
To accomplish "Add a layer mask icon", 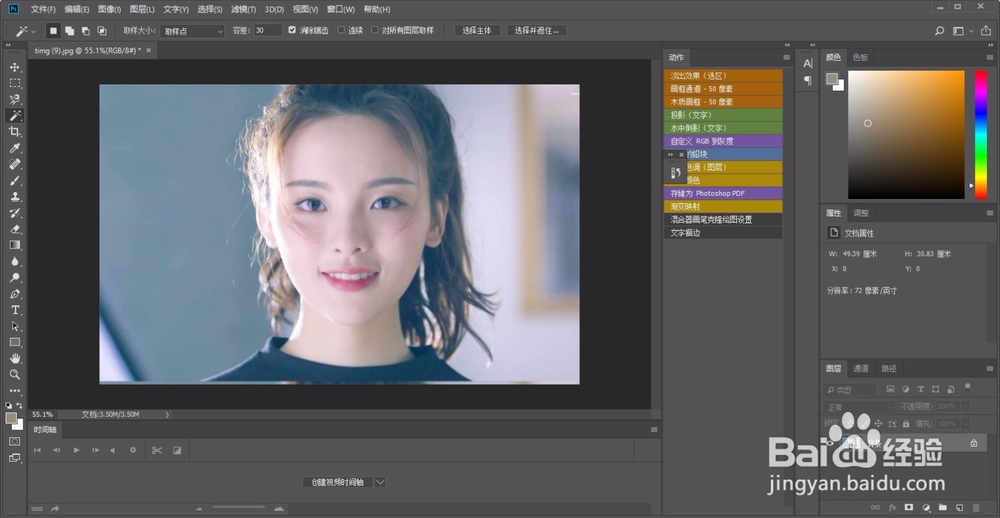I will 909,508.
